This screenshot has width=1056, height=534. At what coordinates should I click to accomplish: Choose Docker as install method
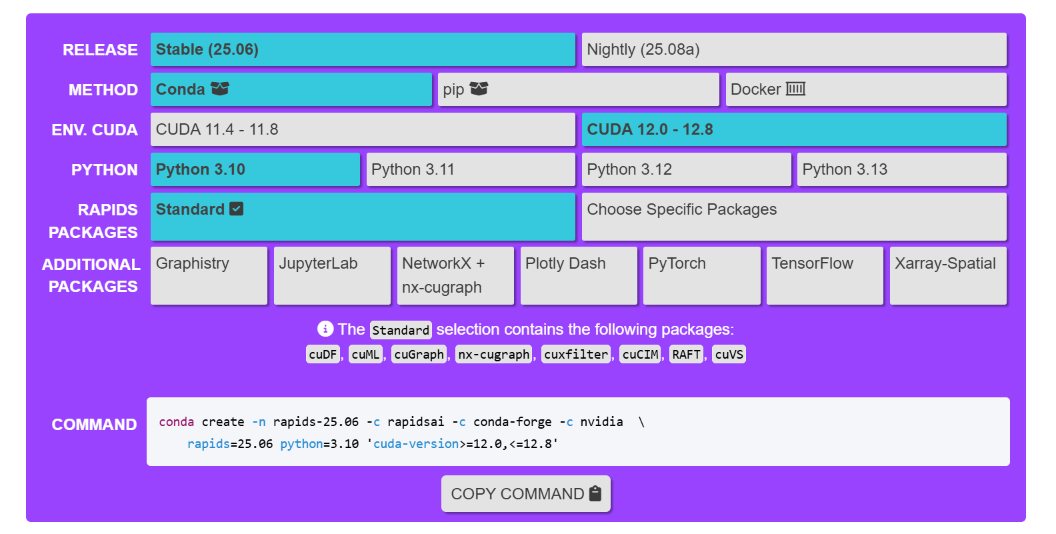pos(866,90)
